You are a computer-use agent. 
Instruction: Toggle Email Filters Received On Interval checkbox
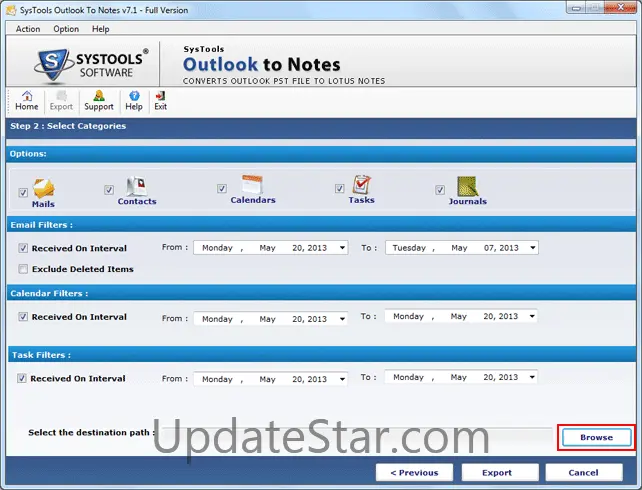[23, 248]
